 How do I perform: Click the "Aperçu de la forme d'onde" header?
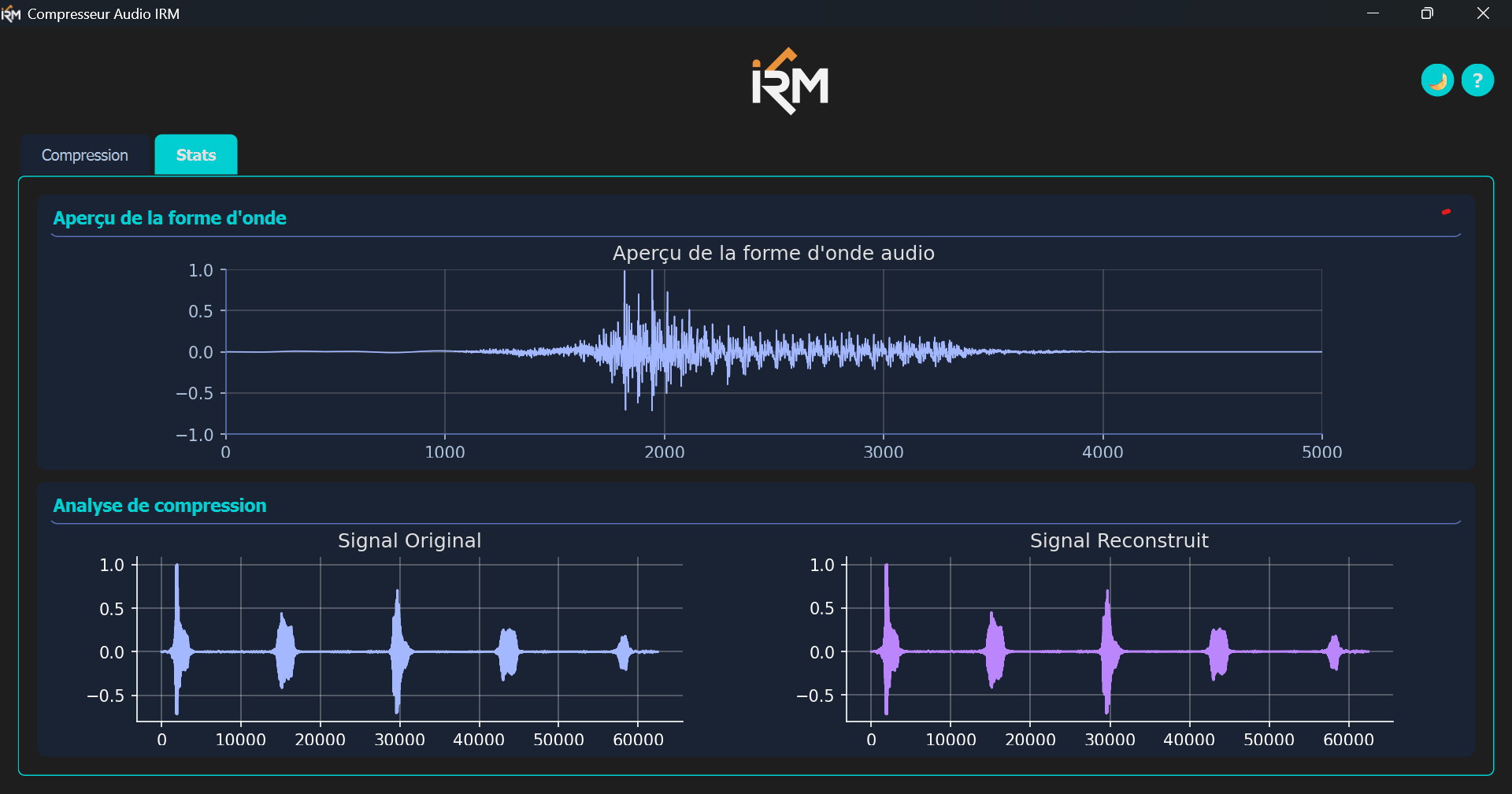click(x=169, y=218)
